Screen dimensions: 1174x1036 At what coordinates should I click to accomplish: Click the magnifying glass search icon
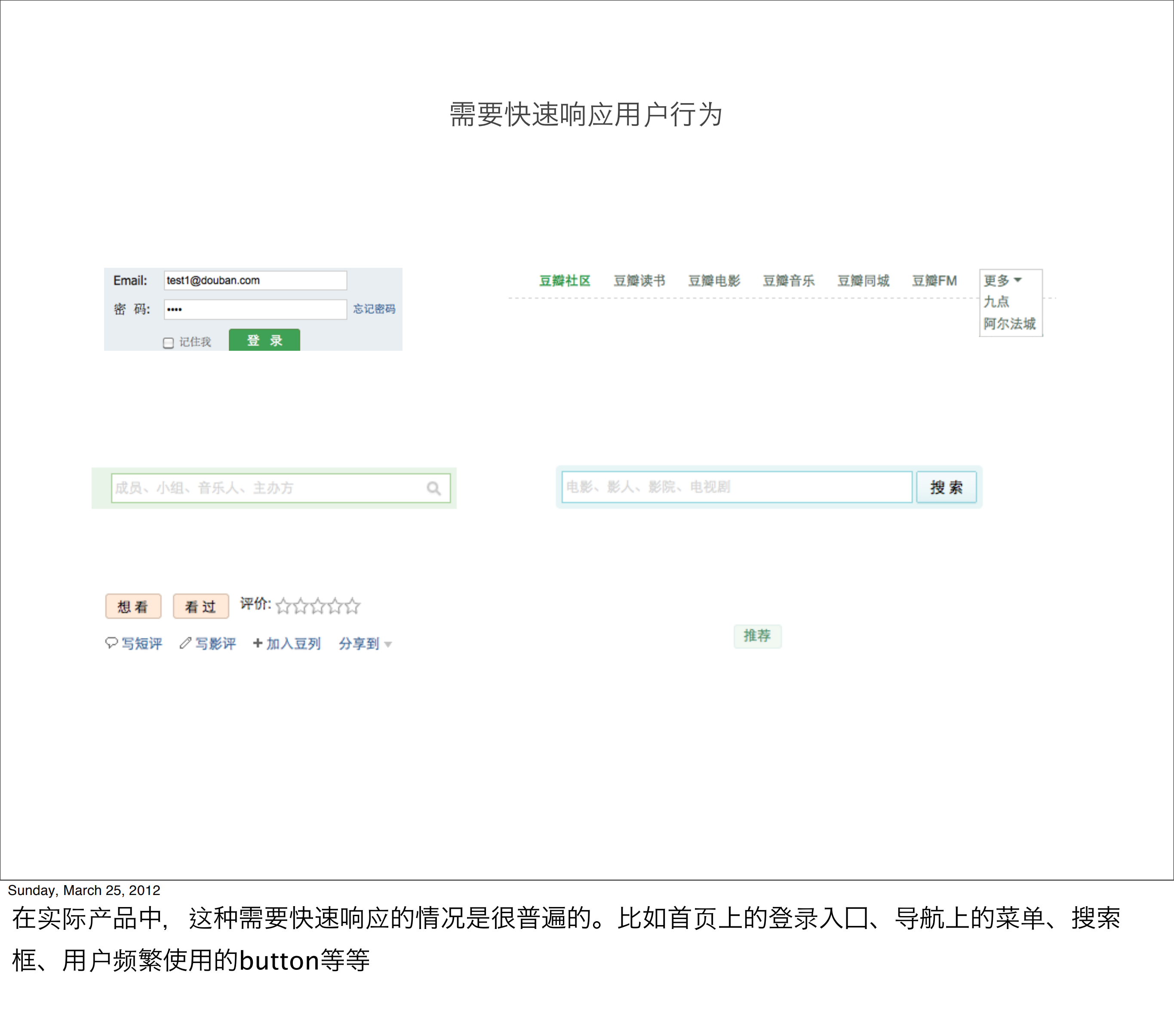pyautogui.click(x=434, y=487)
